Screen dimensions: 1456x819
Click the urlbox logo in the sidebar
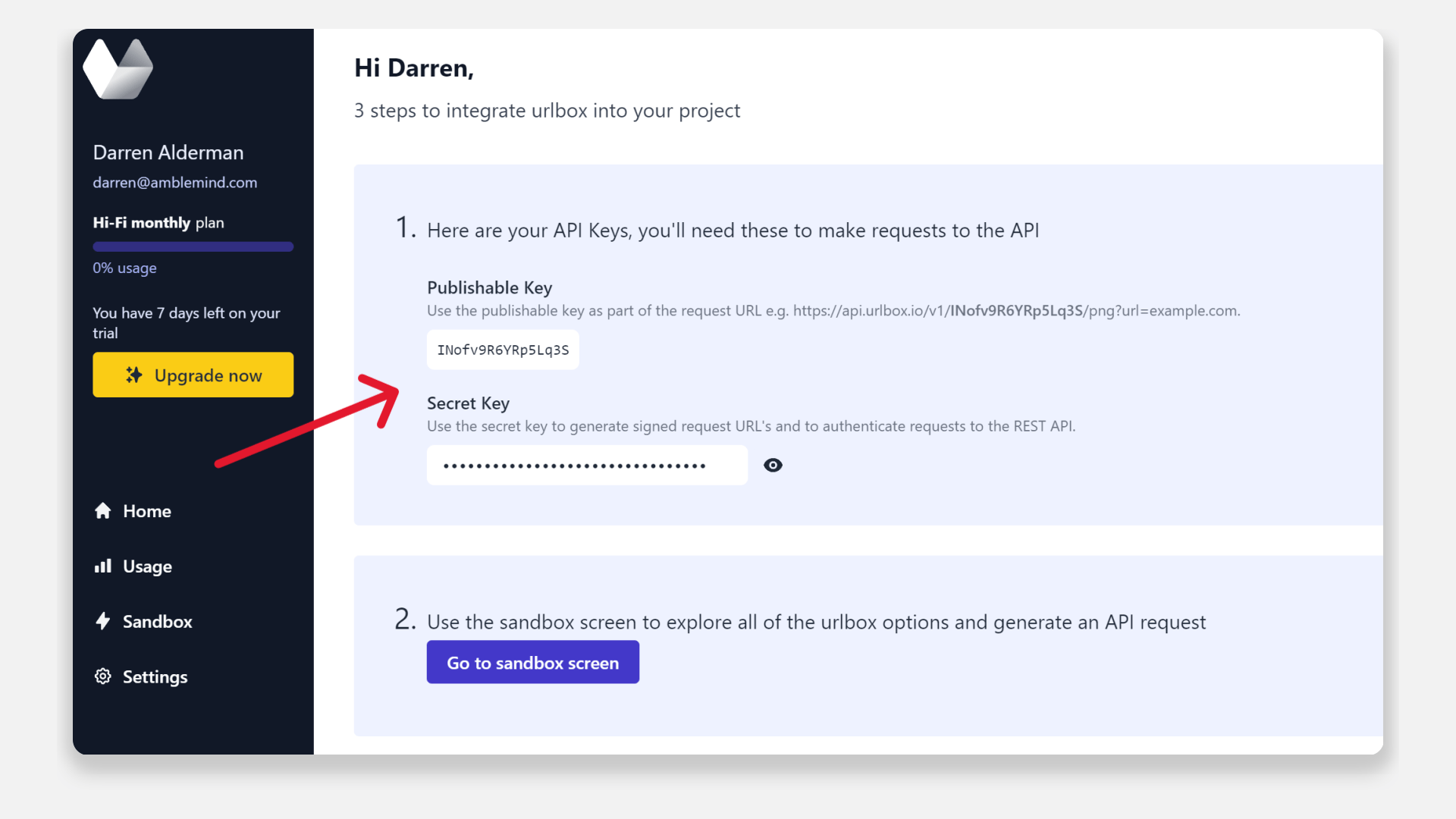coord(118,68)
